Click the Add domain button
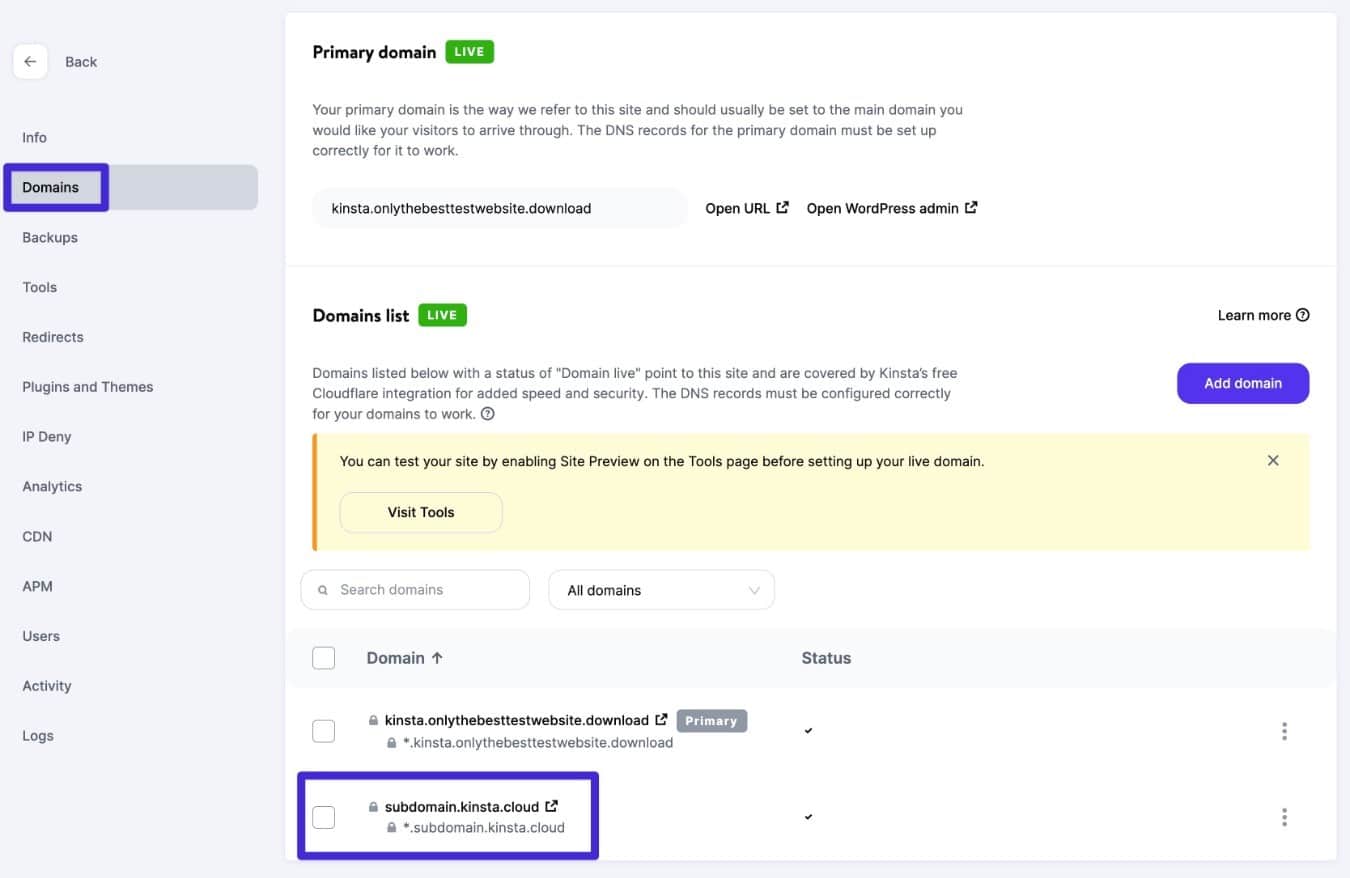The image size is (1350, 878). [1243, 383]
